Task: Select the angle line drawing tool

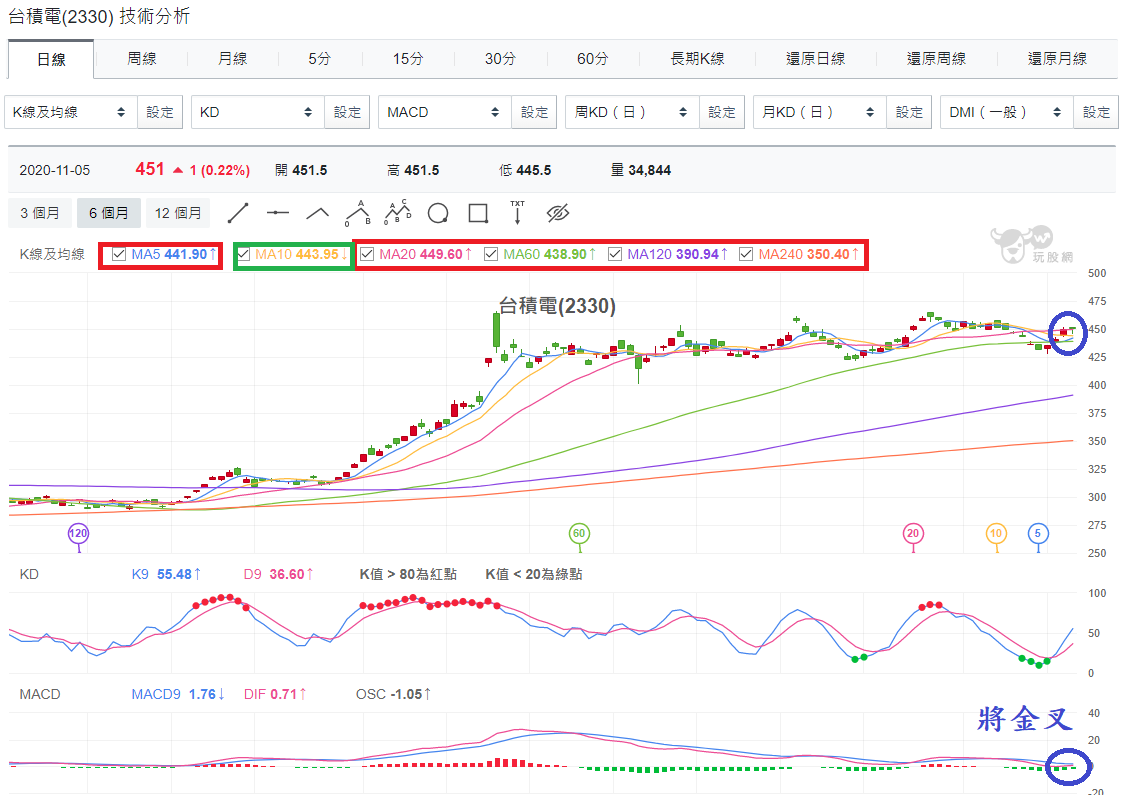Action: pyautogui.click(x=318, y=213)
